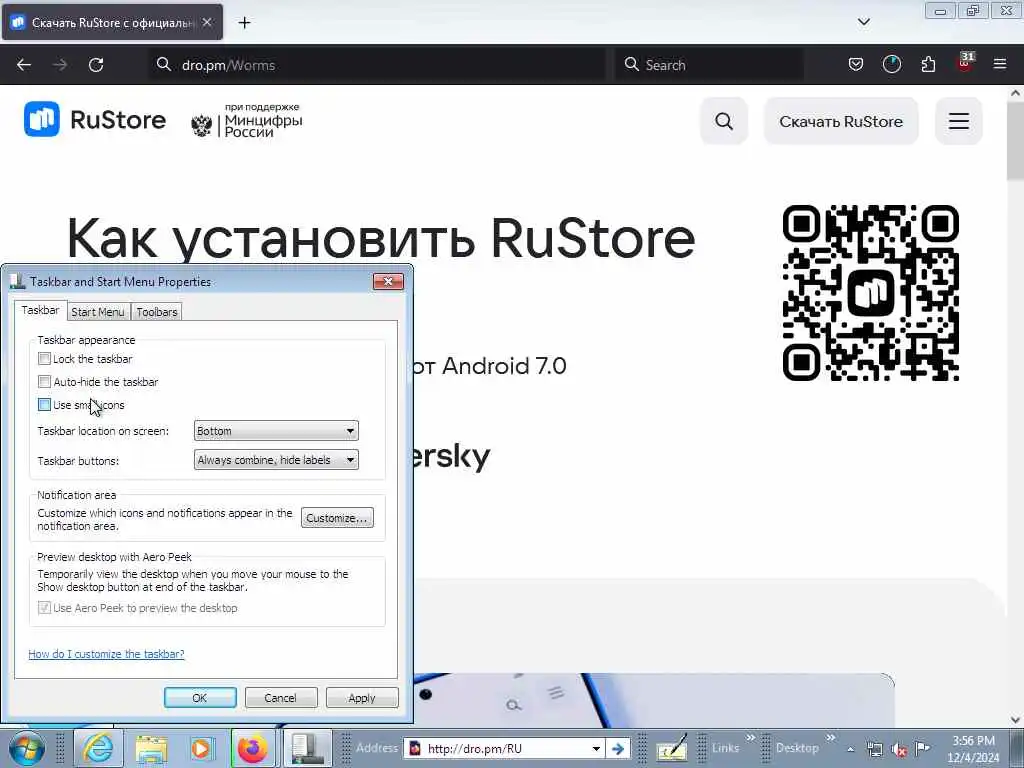1024x768 pixels.
Task: Check Lock the taskbar
Action: (44, 359)
